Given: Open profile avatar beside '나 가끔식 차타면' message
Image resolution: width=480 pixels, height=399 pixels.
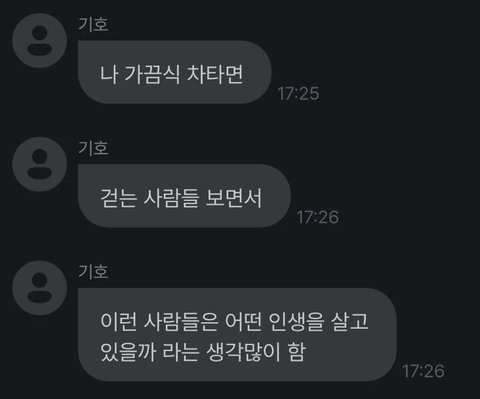Looking at the screenshot, I should [40, 41].
